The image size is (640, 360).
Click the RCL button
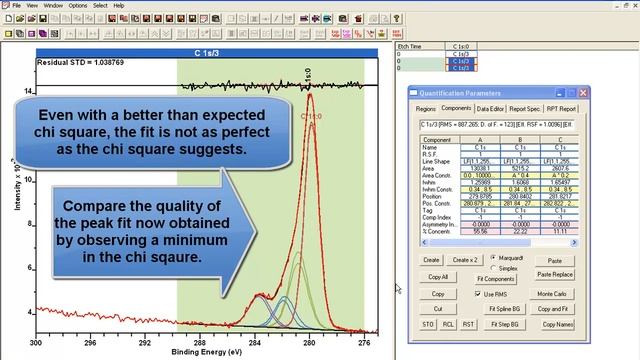click(448, 324)
